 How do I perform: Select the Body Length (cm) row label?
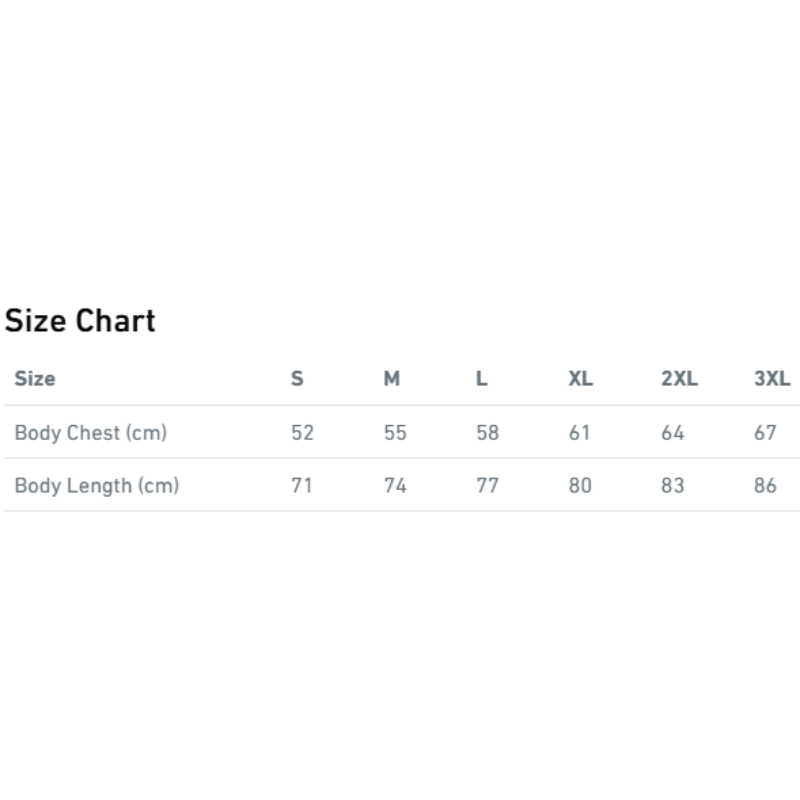pos(97,485)
